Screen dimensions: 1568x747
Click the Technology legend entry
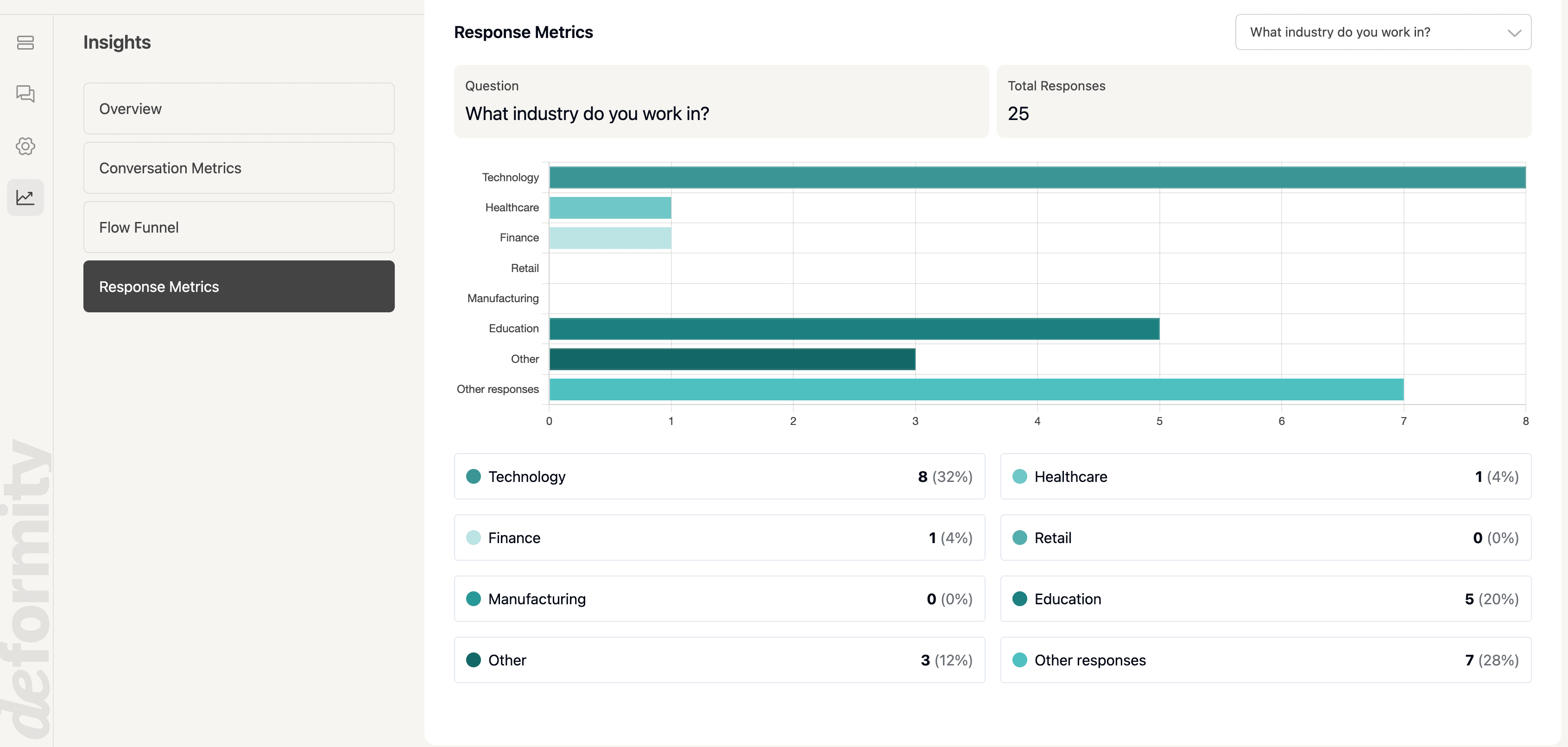pyautogui.click(x=720, y=477)
